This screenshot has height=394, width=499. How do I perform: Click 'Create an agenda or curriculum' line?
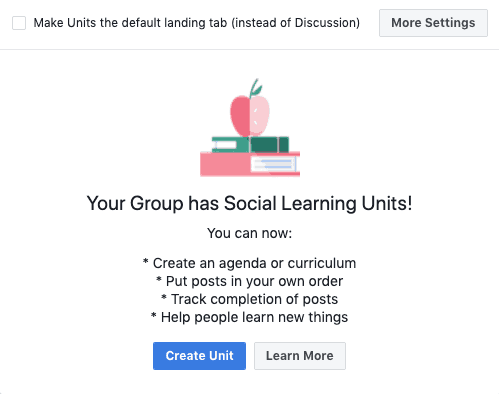click(x=249, y=263)
